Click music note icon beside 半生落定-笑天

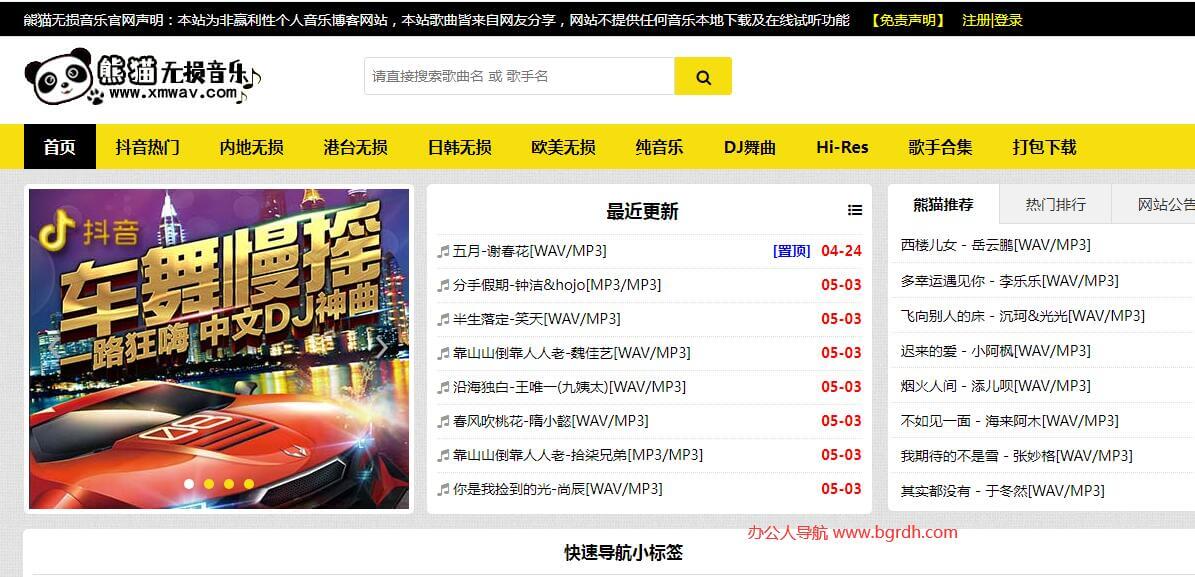(x=443, y=319)
